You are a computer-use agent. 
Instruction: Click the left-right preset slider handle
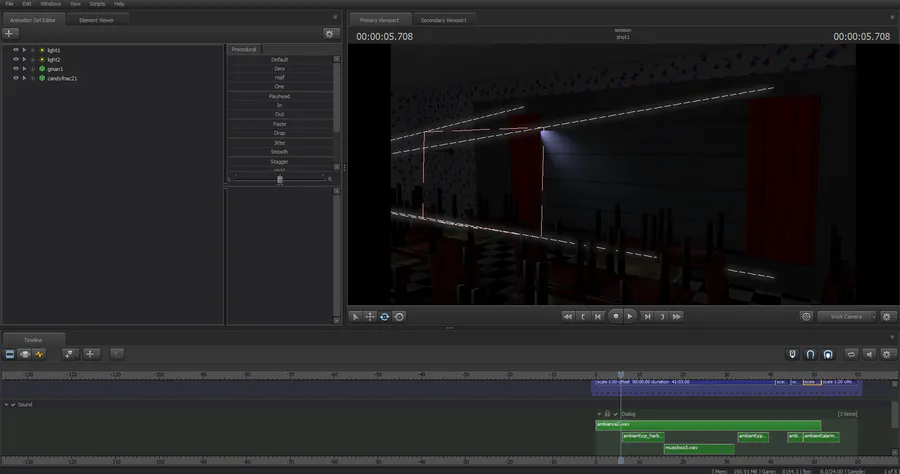pyautogui.click(x=280, y=180)
